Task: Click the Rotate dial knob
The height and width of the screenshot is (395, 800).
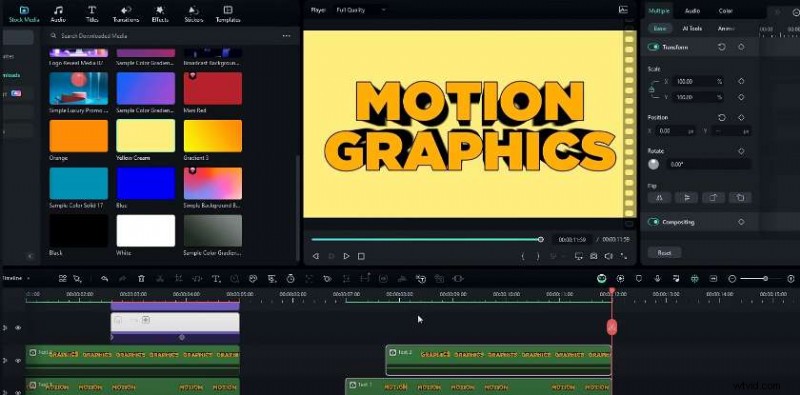Action: pos(654,164)
